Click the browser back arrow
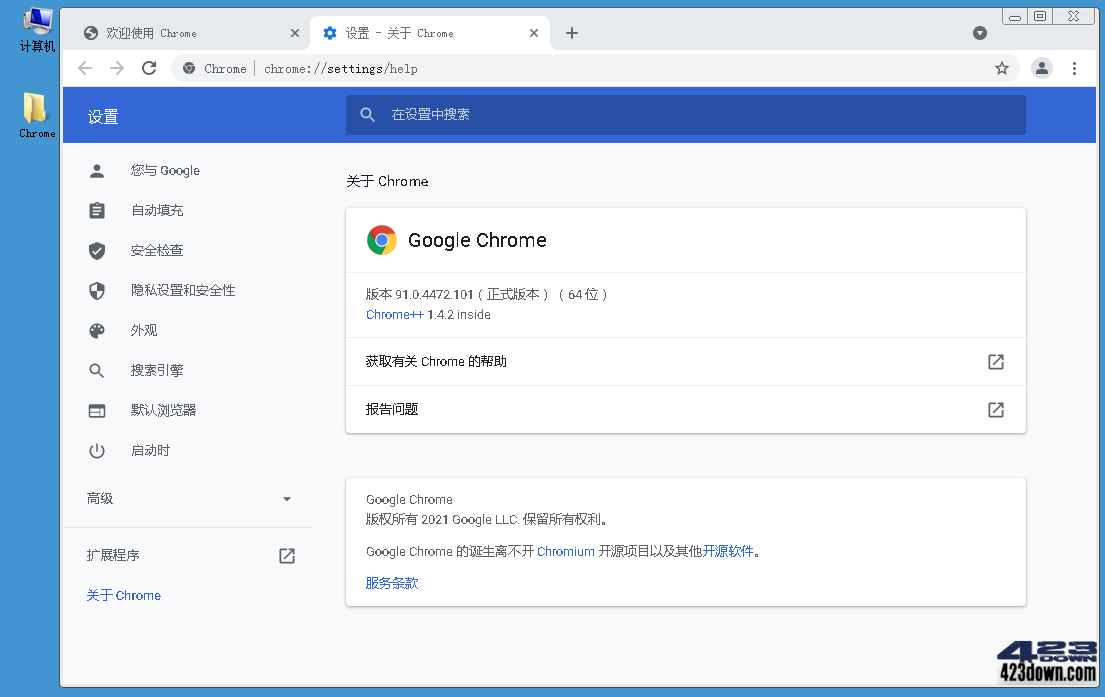The width and height of the screenshot is (1105, 697). (x=85, y=68)
